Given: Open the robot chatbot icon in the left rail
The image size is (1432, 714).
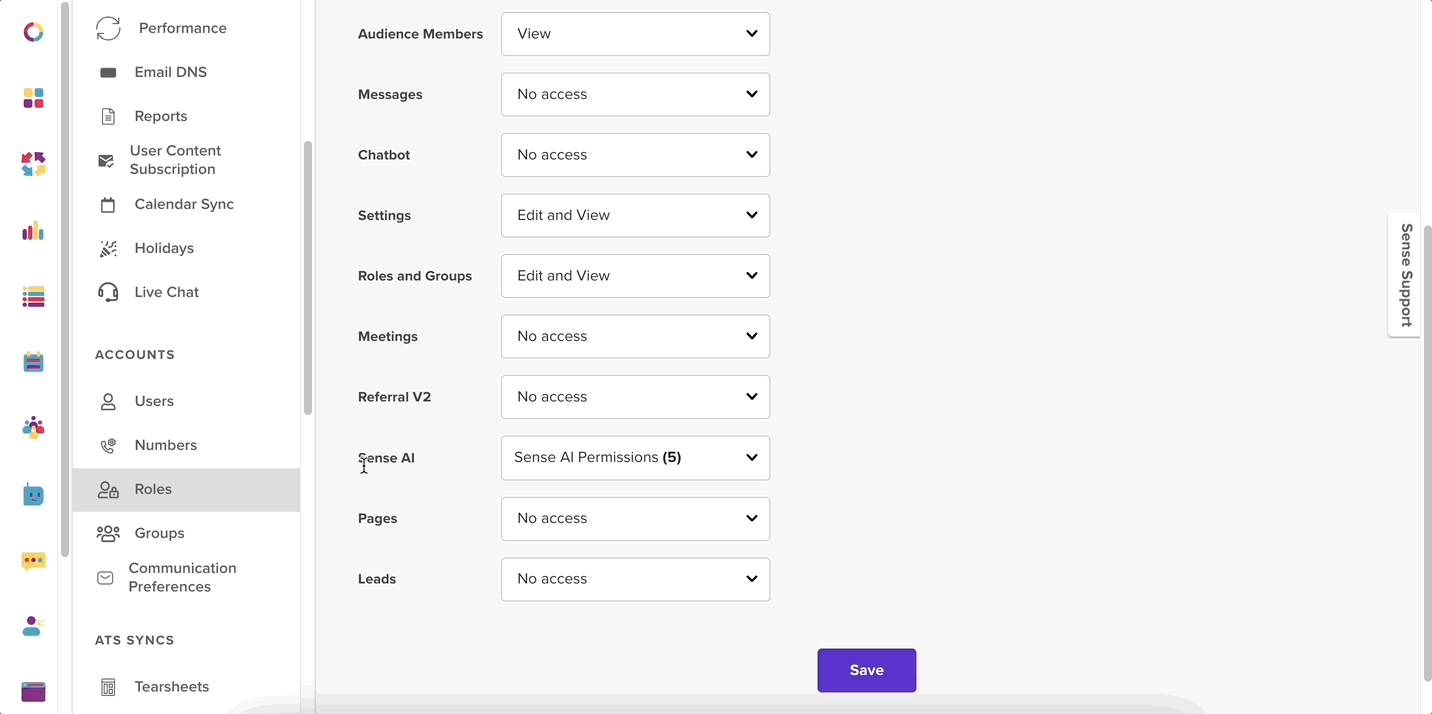Looking at the screenshot, I should (33, 494).
